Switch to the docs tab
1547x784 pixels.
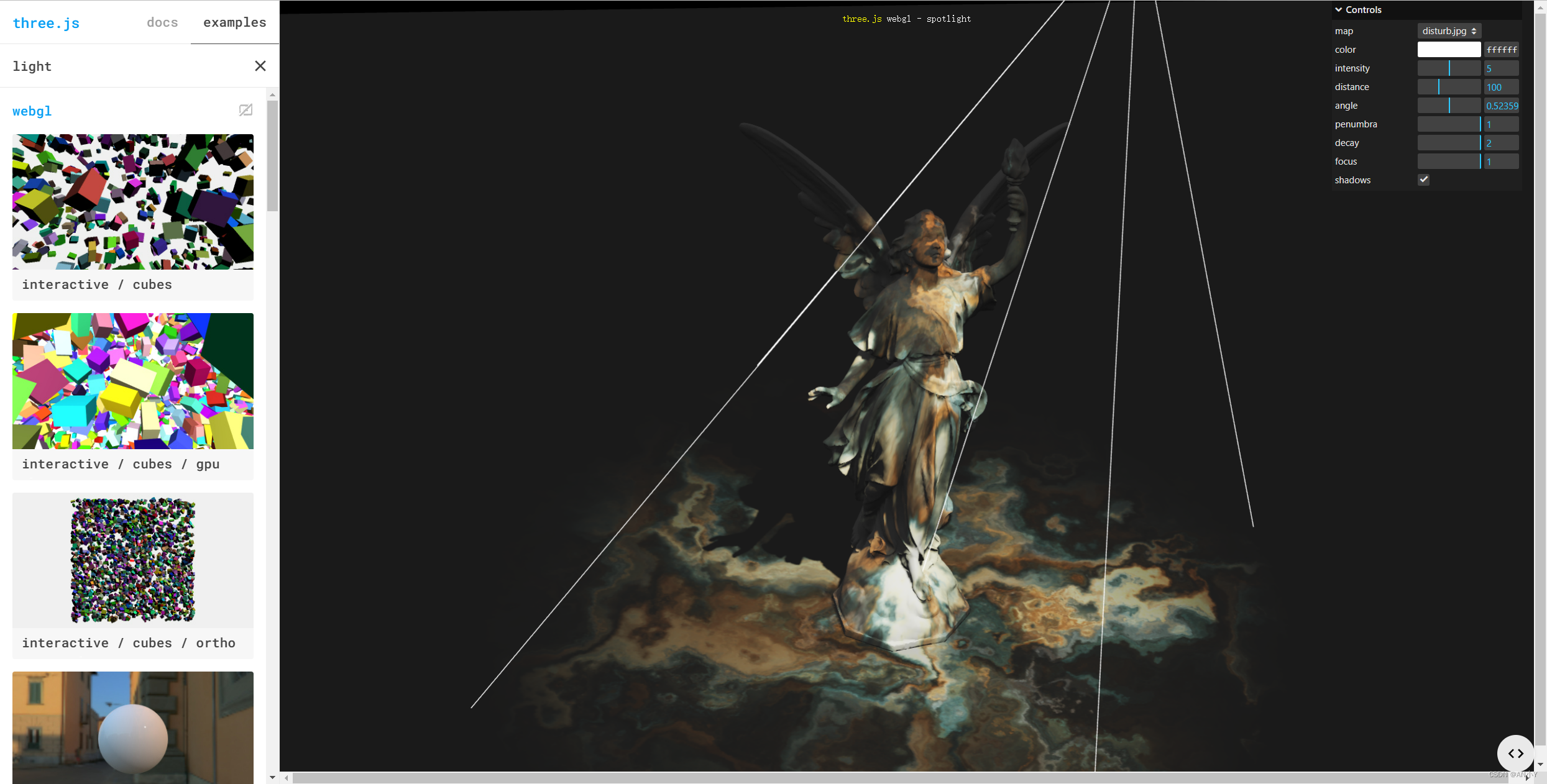click(x=162, y=22)
